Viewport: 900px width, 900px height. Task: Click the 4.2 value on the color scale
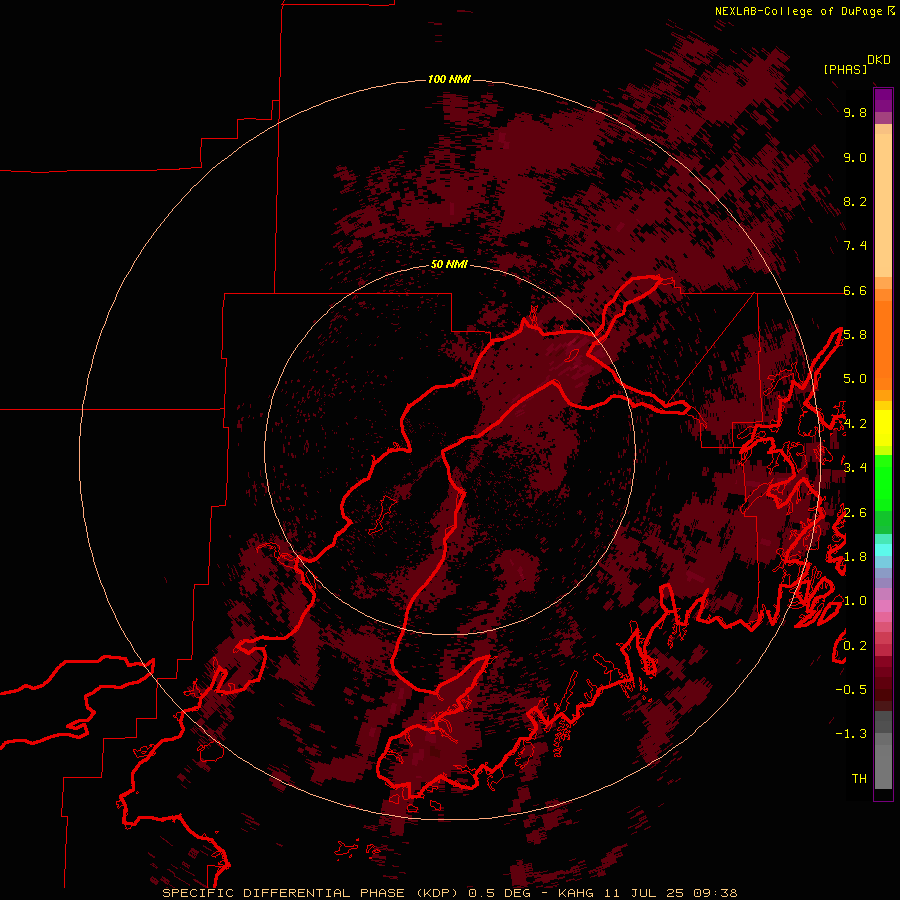[x=855, y=424]
